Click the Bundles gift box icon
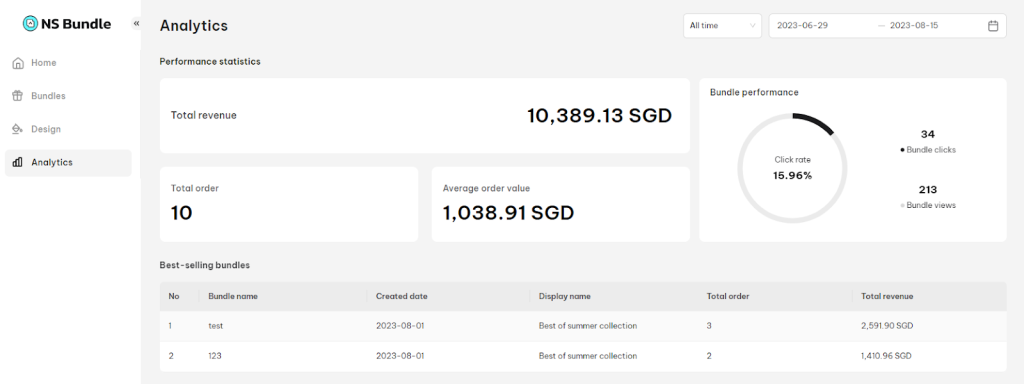 coord(18,96)
